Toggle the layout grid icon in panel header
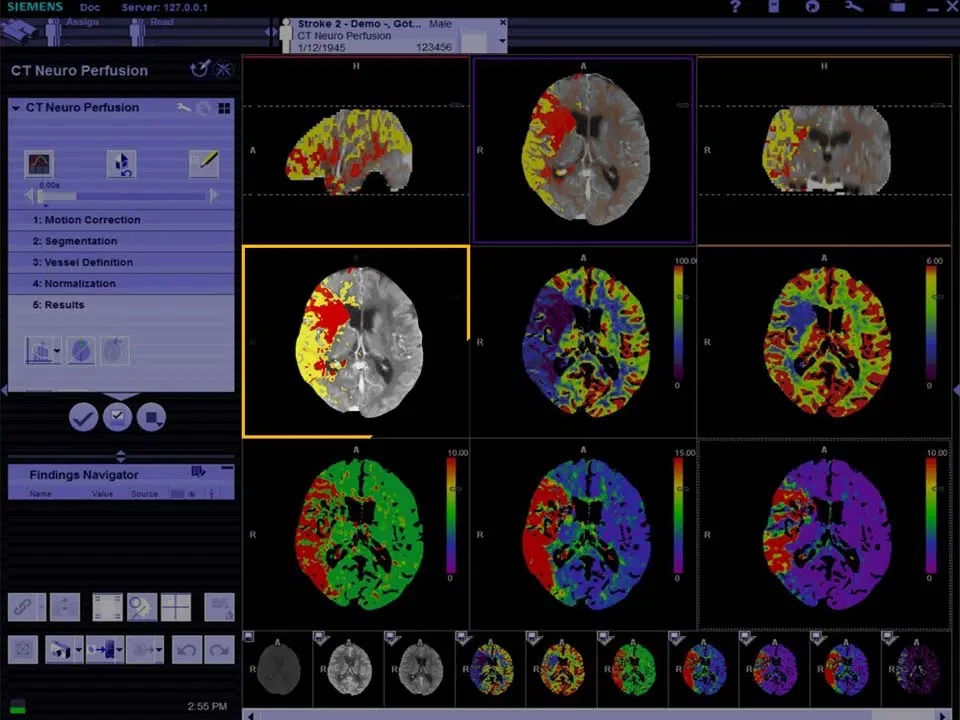960x720 pixels. (224, 108)
